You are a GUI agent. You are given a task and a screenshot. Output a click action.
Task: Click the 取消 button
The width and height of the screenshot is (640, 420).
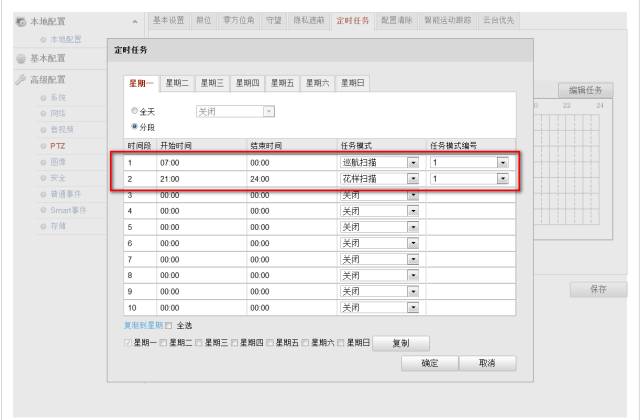(x=487, y=363)
